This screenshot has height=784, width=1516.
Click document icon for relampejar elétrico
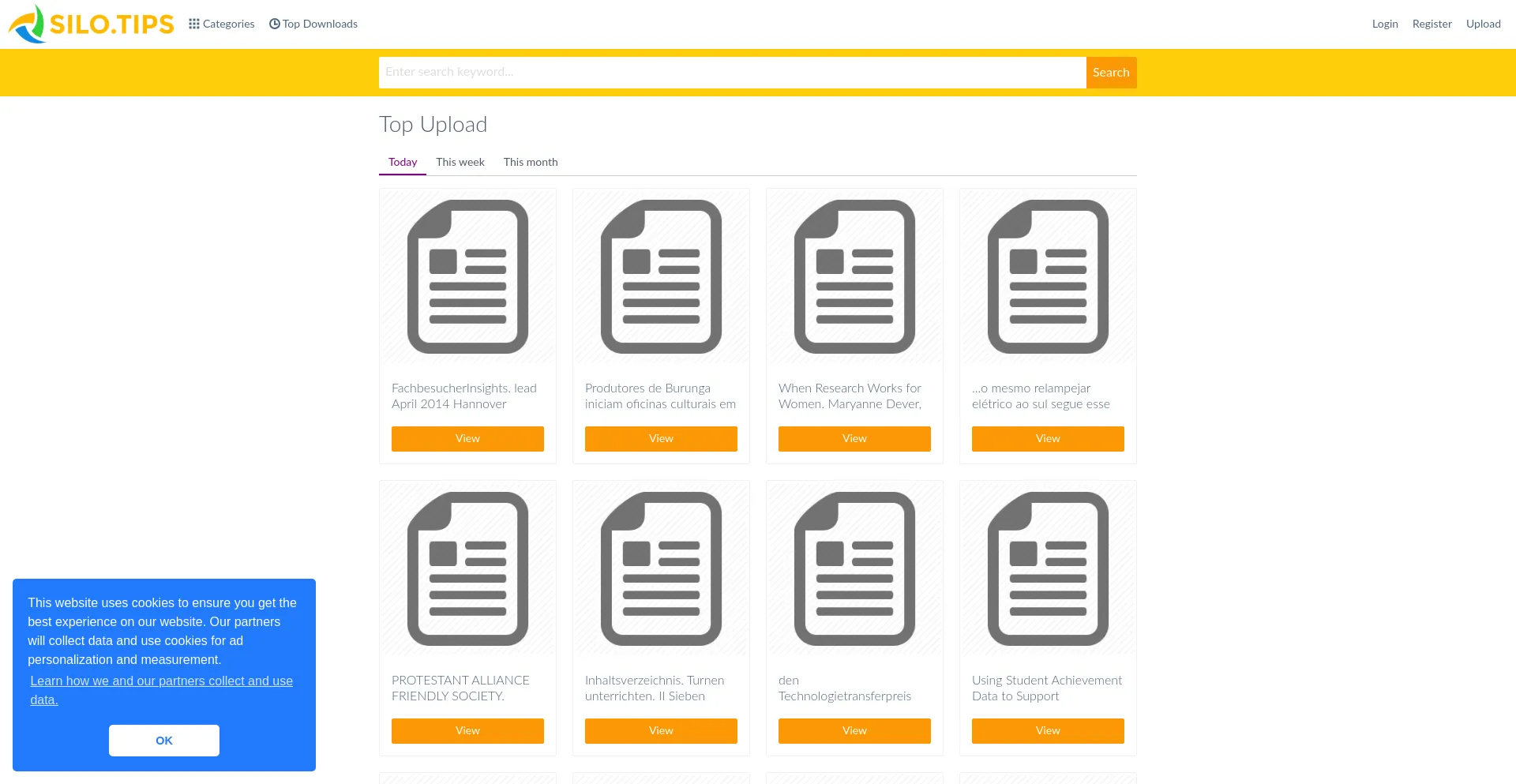pyautogui.click(x=1048, y=276)
